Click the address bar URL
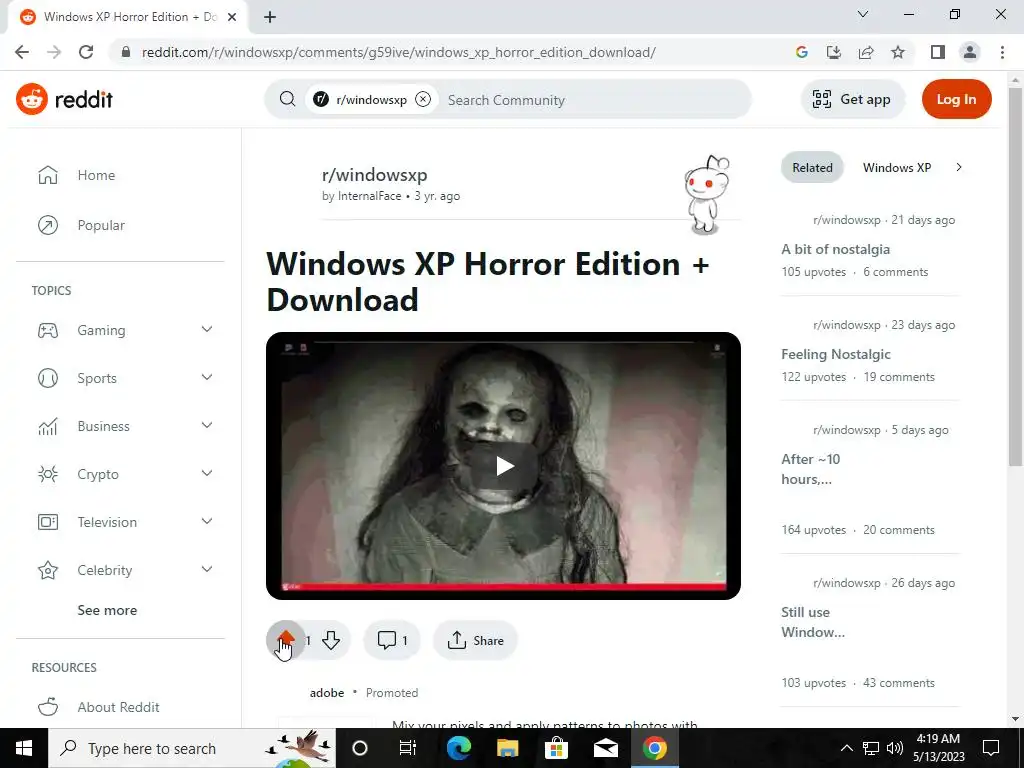Viewport: 1024px width, 768px height. click(x=398, y=52)
